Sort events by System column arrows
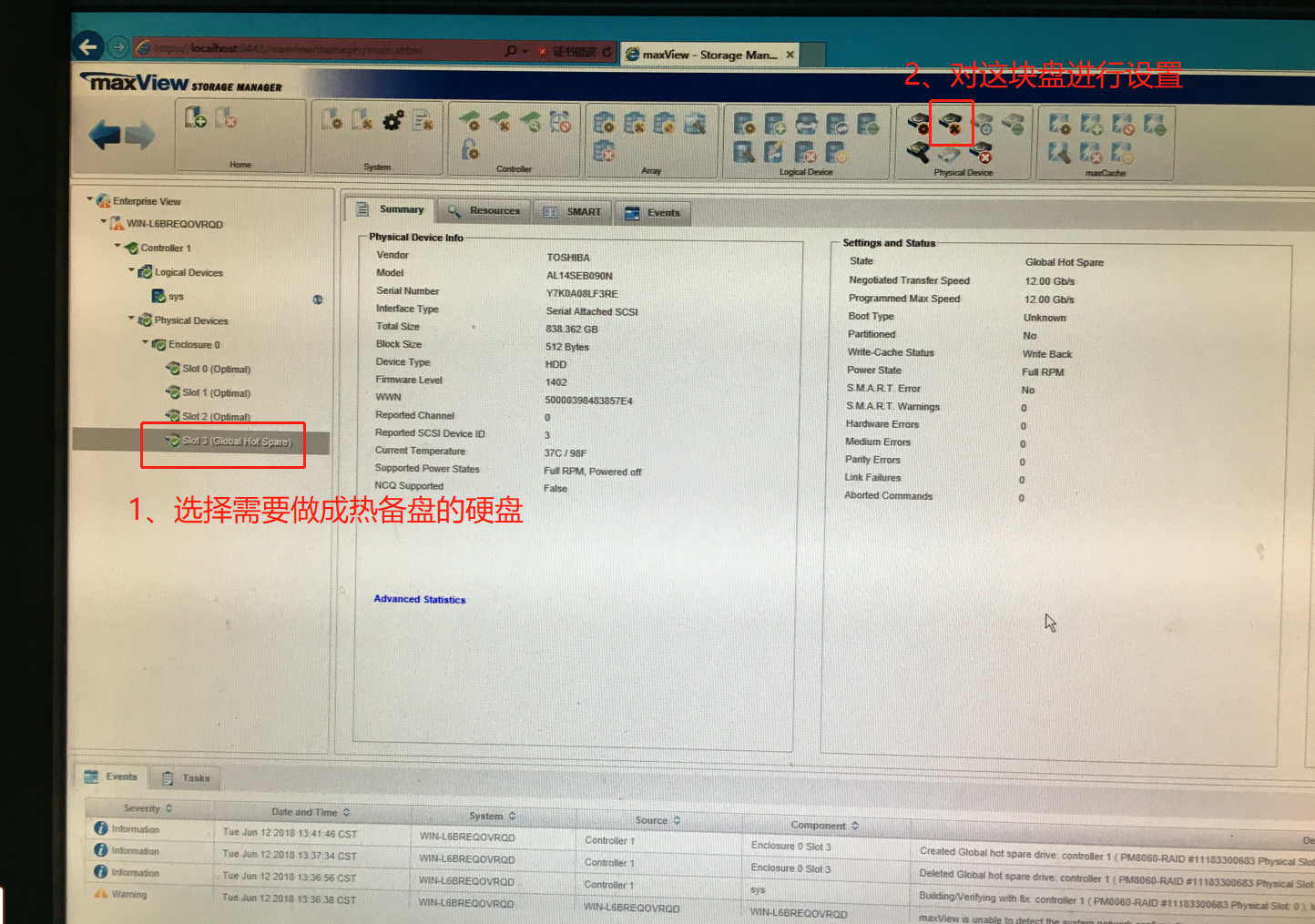 tap(512, 816)
